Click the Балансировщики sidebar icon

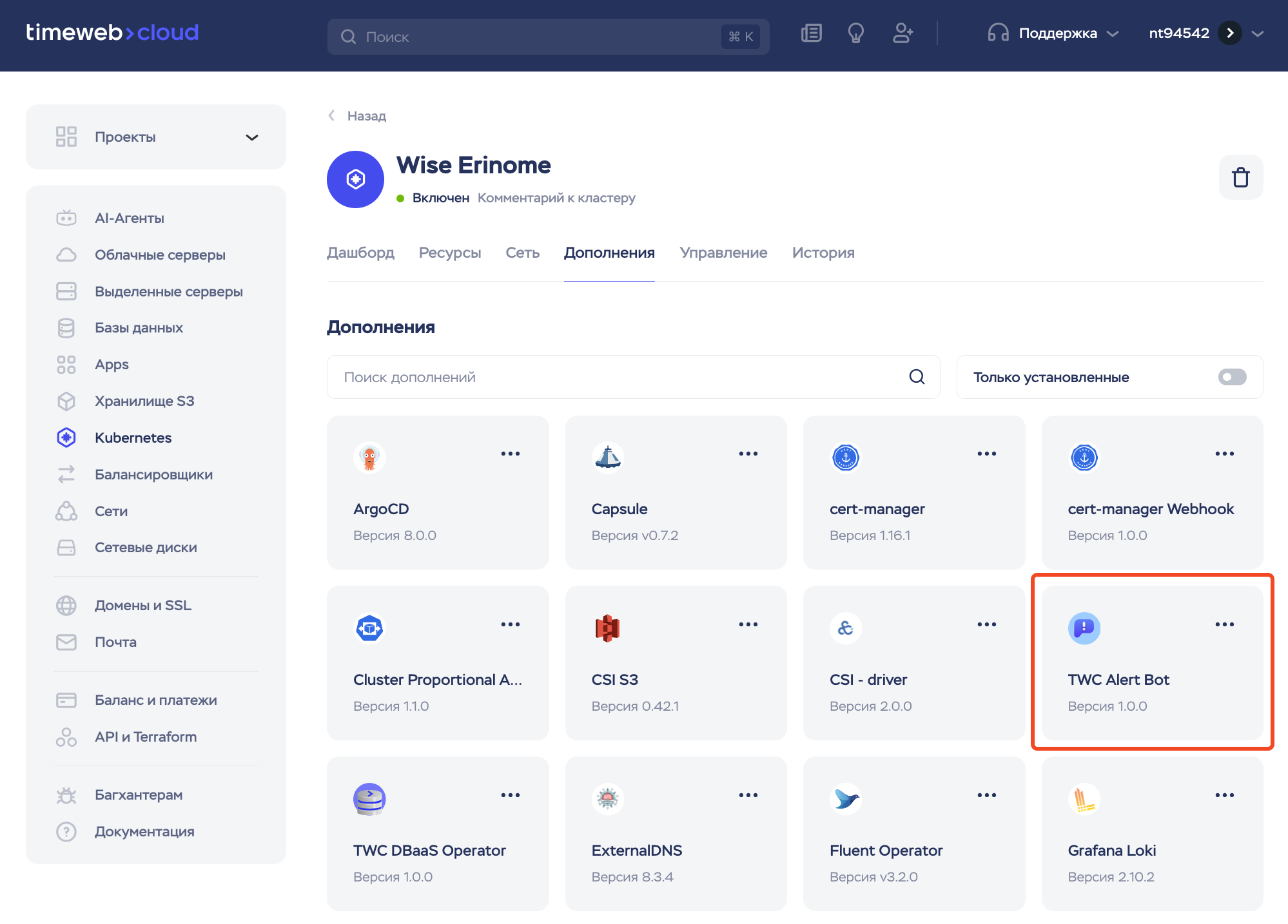click(x=66, y=474)
